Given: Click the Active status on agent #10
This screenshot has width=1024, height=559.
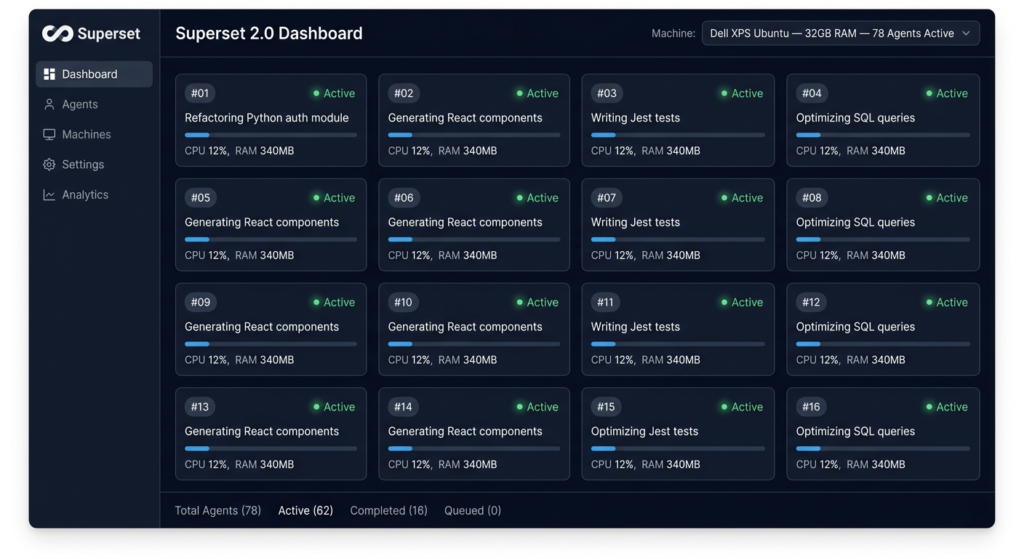Looking at the screenshot, I should pos(537,302).
